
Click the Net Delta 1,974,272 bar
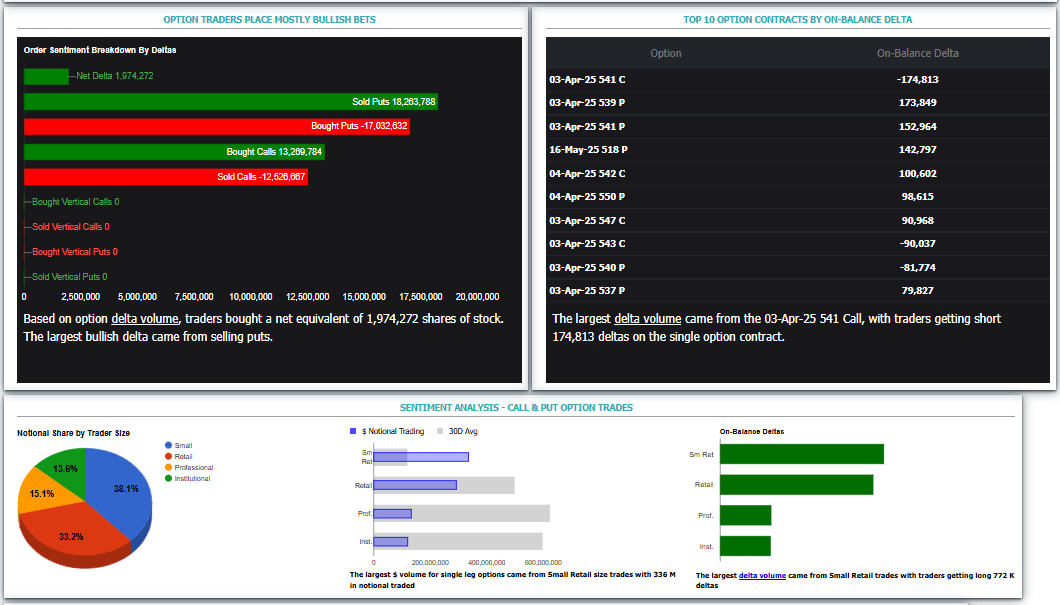(x=46, y=76)
